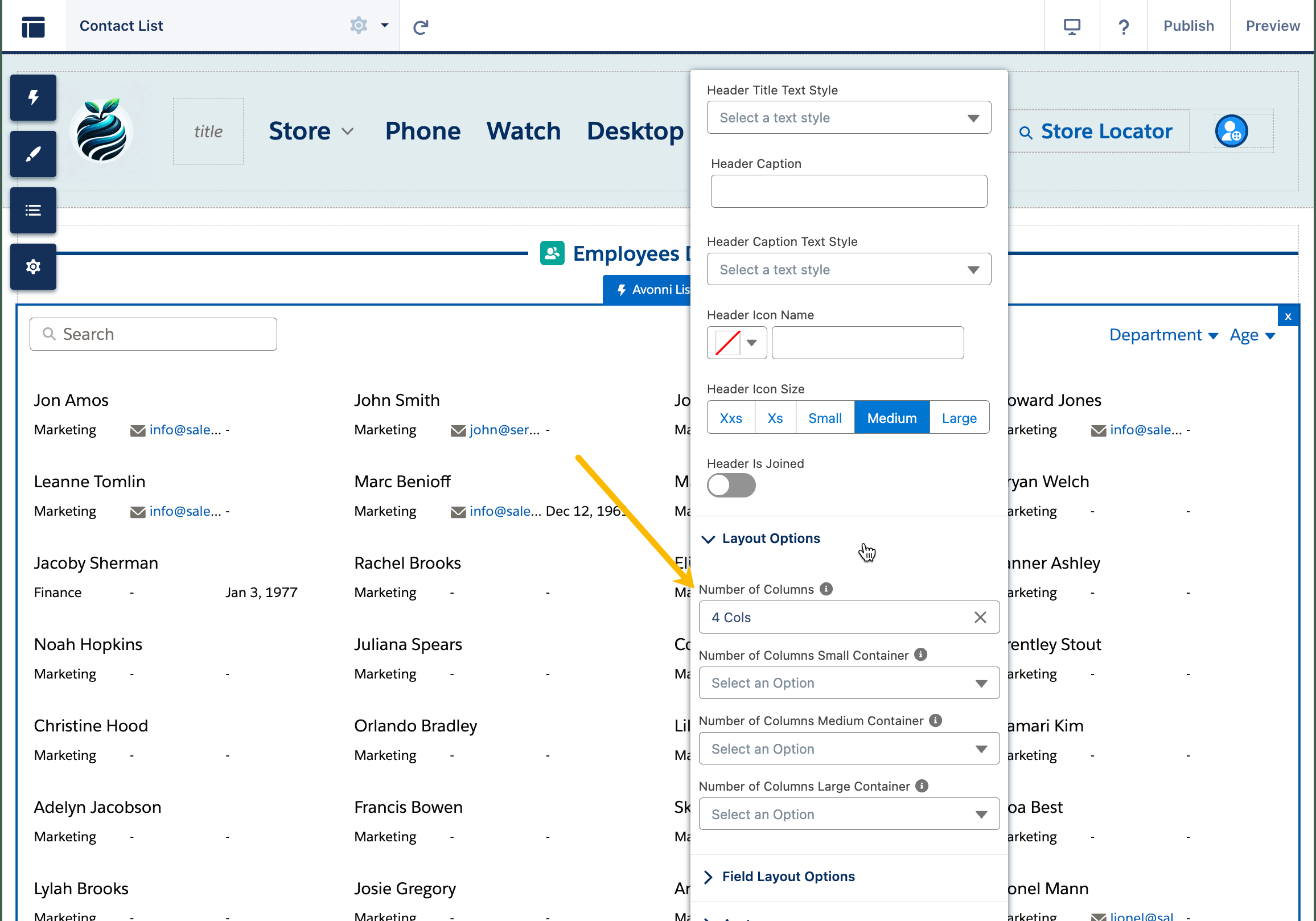Image resolution: width=1316 pixels, height=921 pixels.
Task: Click the user profile avatar icon
Action: coord(1231,131)
